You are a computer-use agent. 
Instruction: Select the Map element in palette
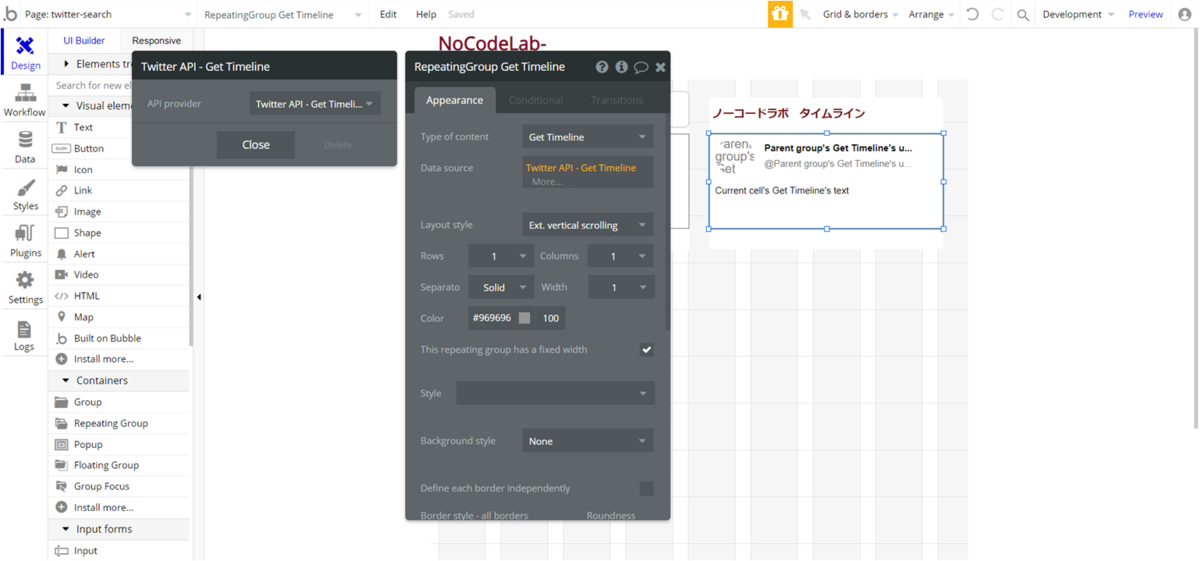tap(119, 317)
